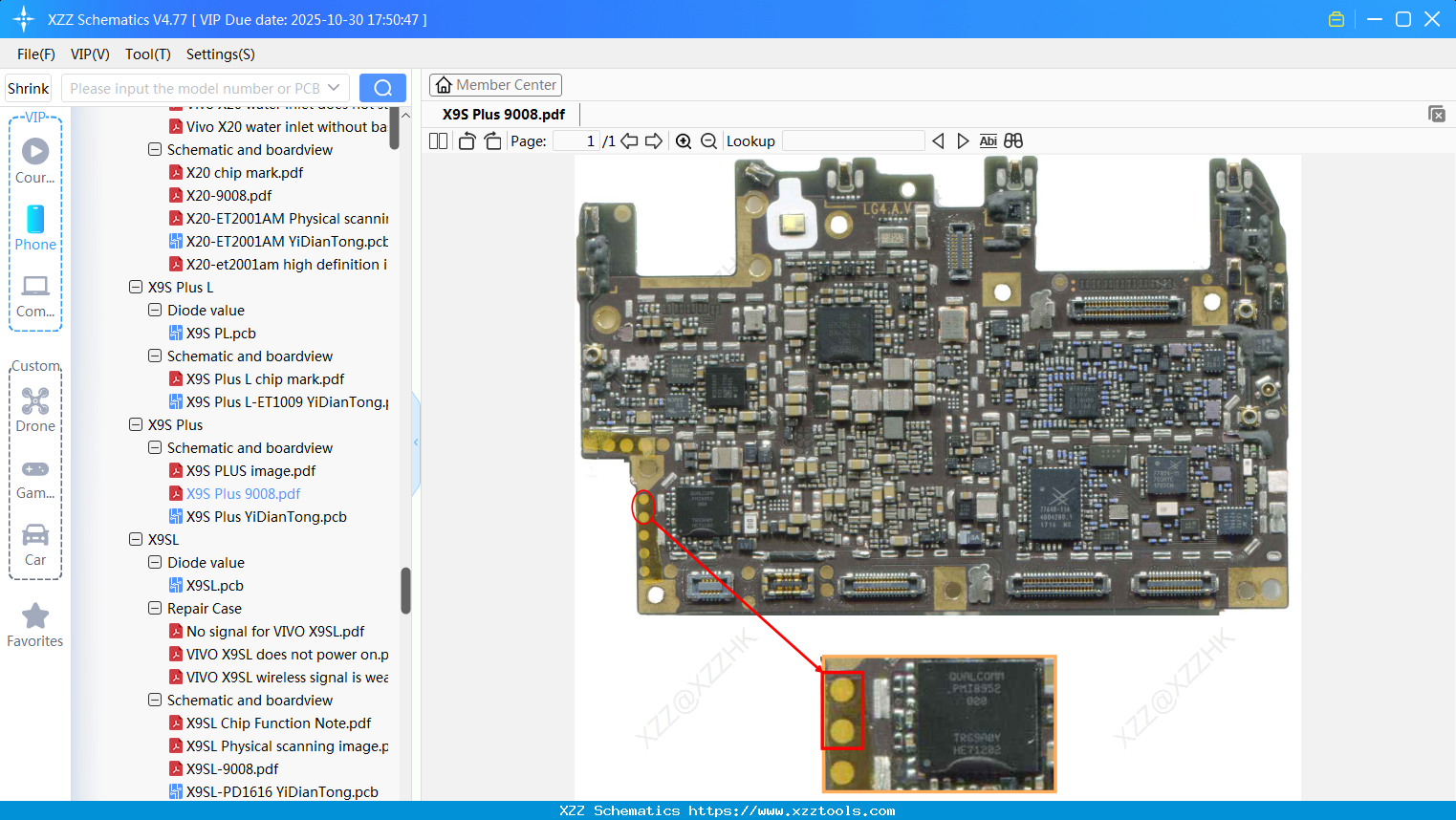The height and width of the screenshot is (820, 1456).
Task: Click the Member Center button
Action: tap(495, 85)
